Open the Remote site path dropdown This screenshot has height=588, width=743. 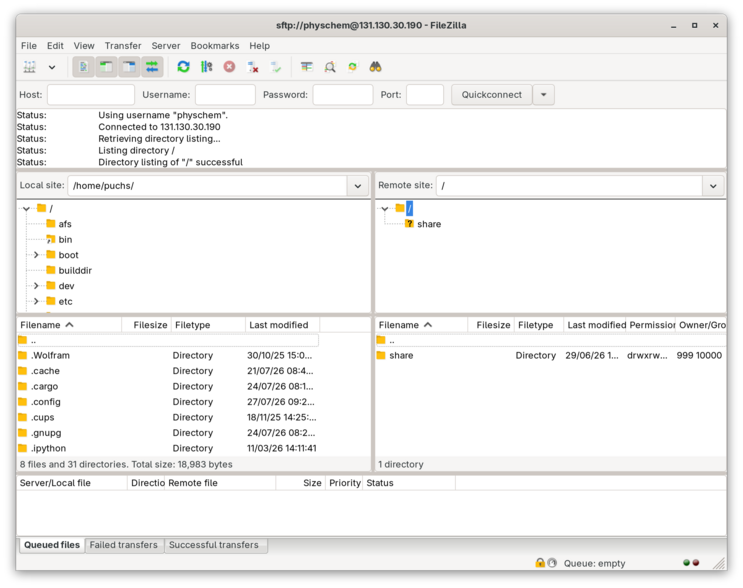[713, 186]
